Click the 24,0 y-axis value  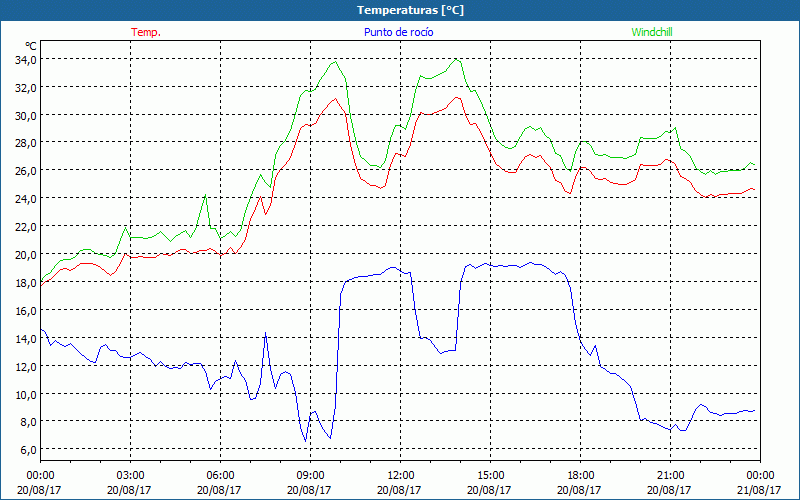click(26, 198)
